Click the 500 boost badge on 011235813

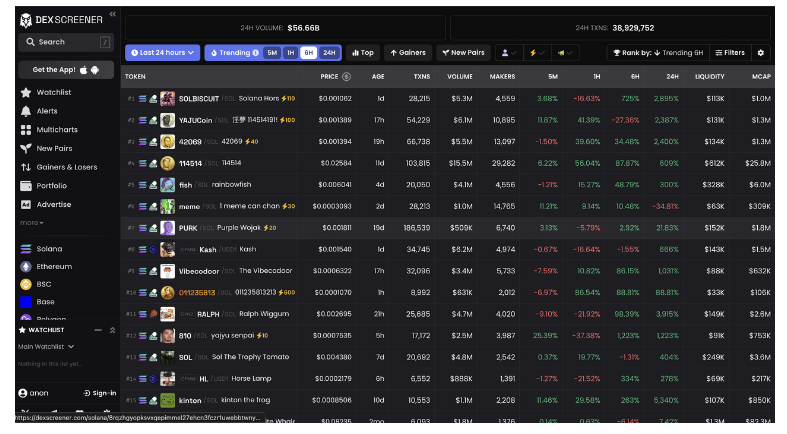tap(287, 293)
